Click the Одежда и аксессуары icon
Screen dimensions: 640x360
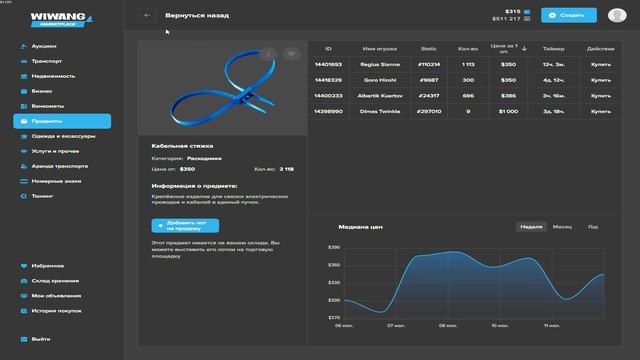click(x=24, y=136)
